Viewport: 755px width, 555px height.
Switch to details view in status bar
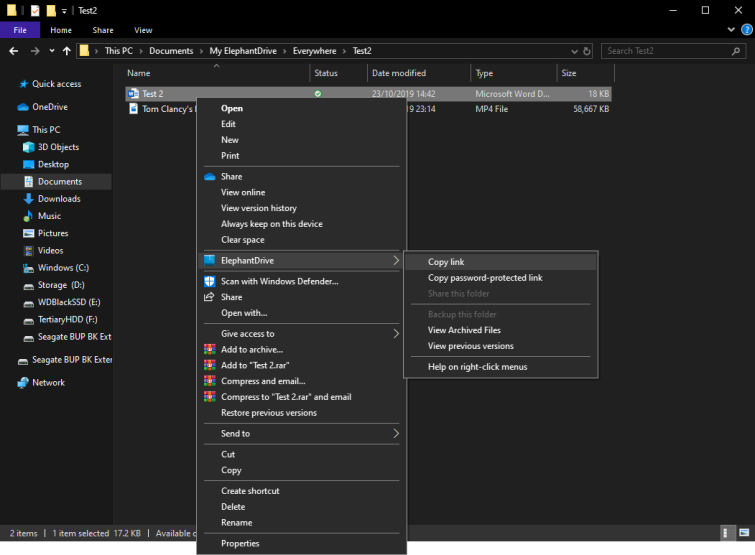pos(726,533)
